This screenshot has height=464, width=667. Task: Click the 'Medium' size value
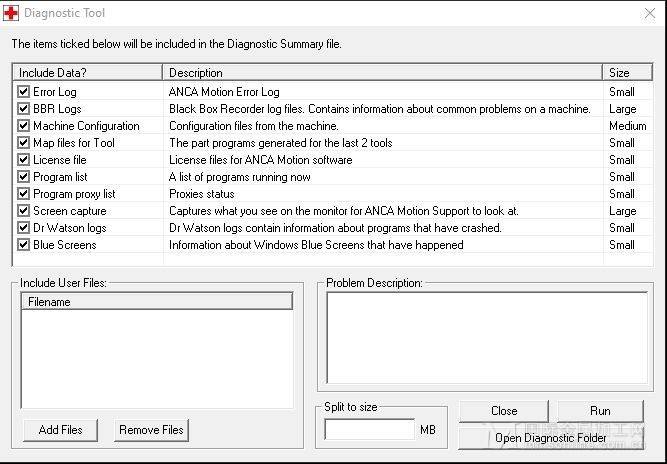[x=628, y=126]
